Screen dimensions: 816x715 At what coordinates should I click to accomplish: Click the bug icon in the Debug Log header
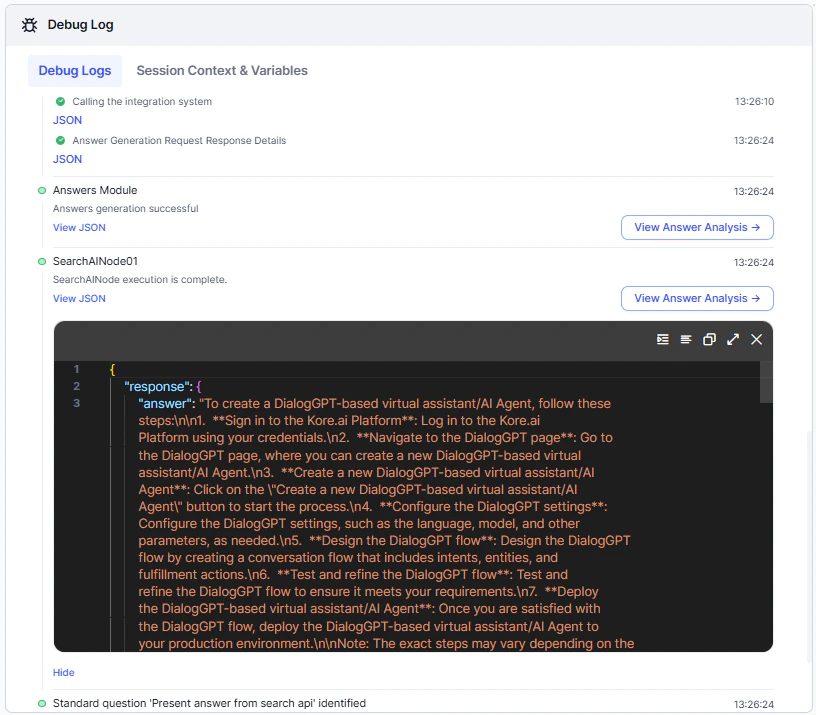coord(29,25)
